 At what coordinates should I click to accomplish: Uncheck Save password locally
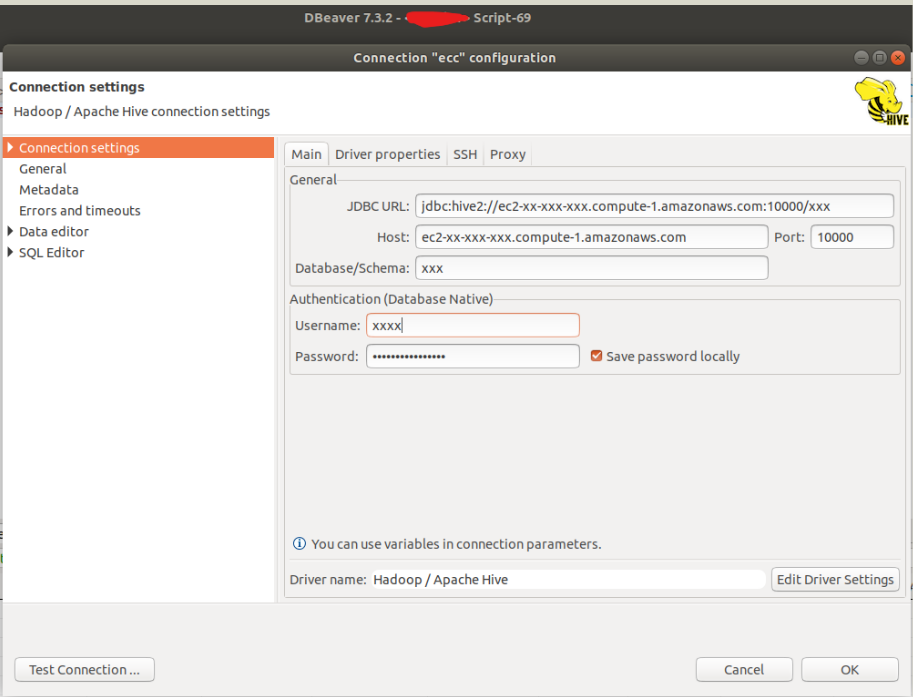point(596,356)
